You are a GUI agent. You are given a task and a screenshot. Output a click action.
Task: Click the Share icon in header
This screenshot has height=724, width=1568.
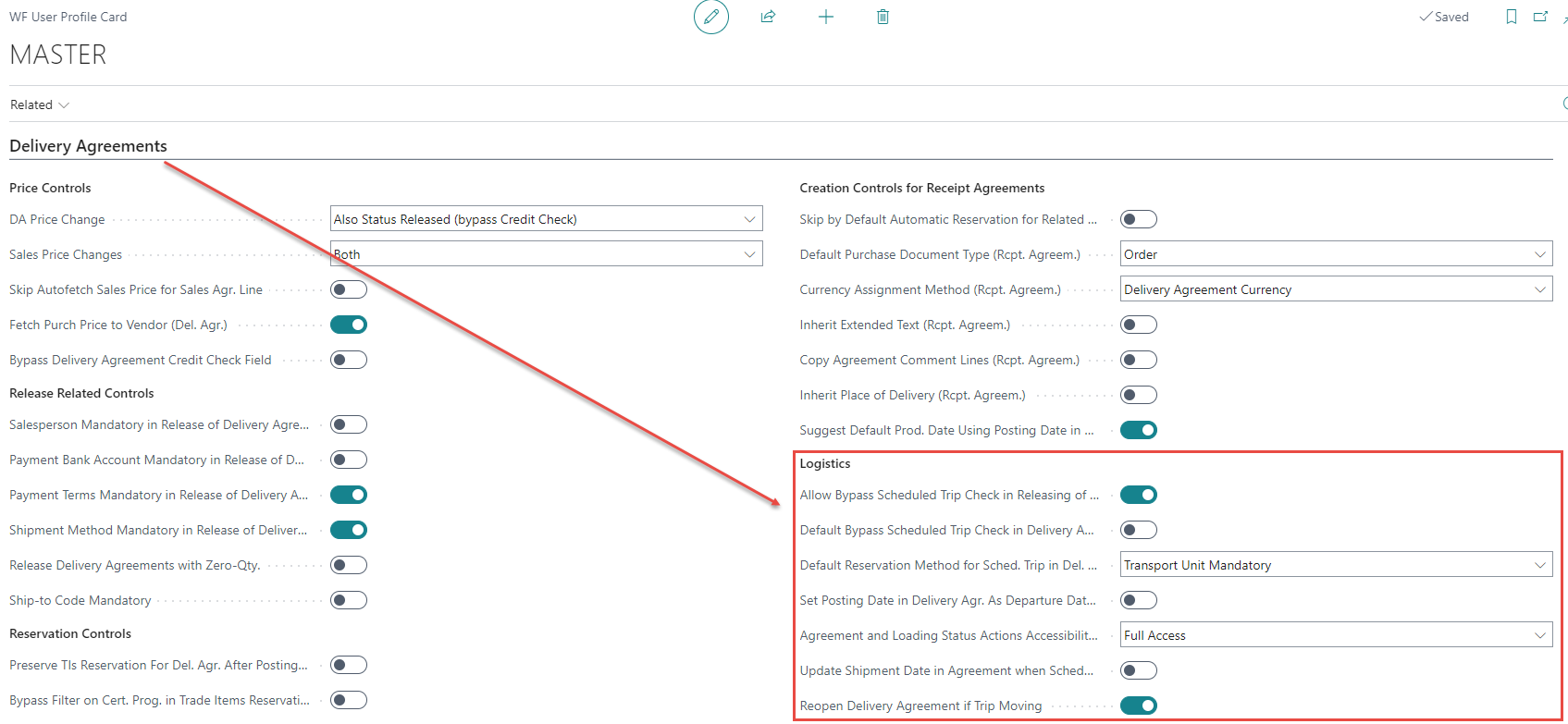(x=768, y=17)
